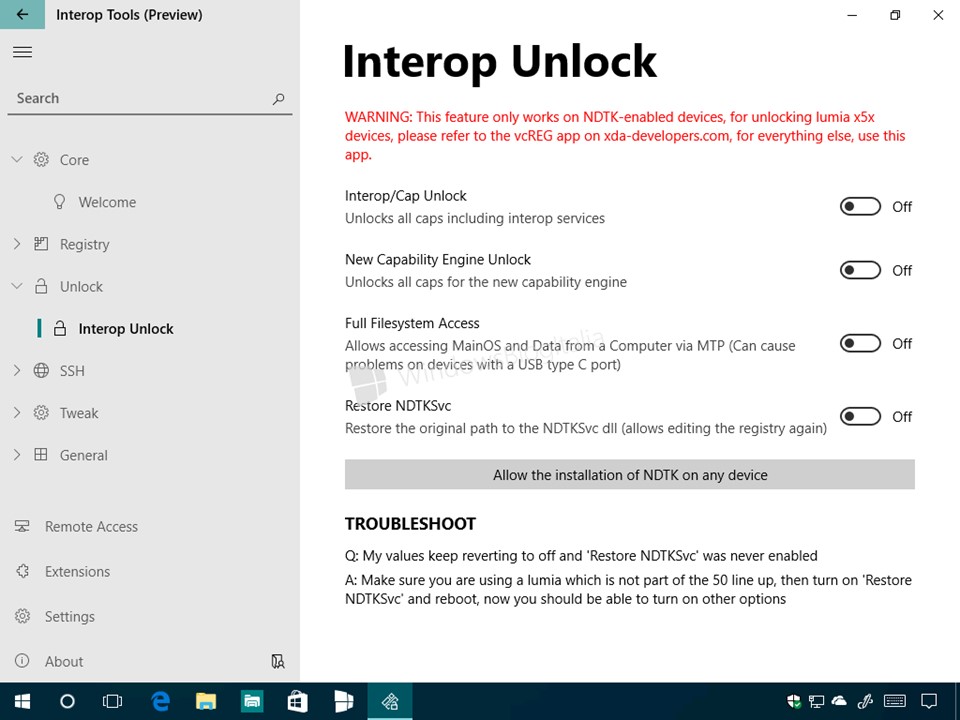Click Allow the installation of NDTK button
The height and width of the screenshot is (720, 960).
click(629, 474)
